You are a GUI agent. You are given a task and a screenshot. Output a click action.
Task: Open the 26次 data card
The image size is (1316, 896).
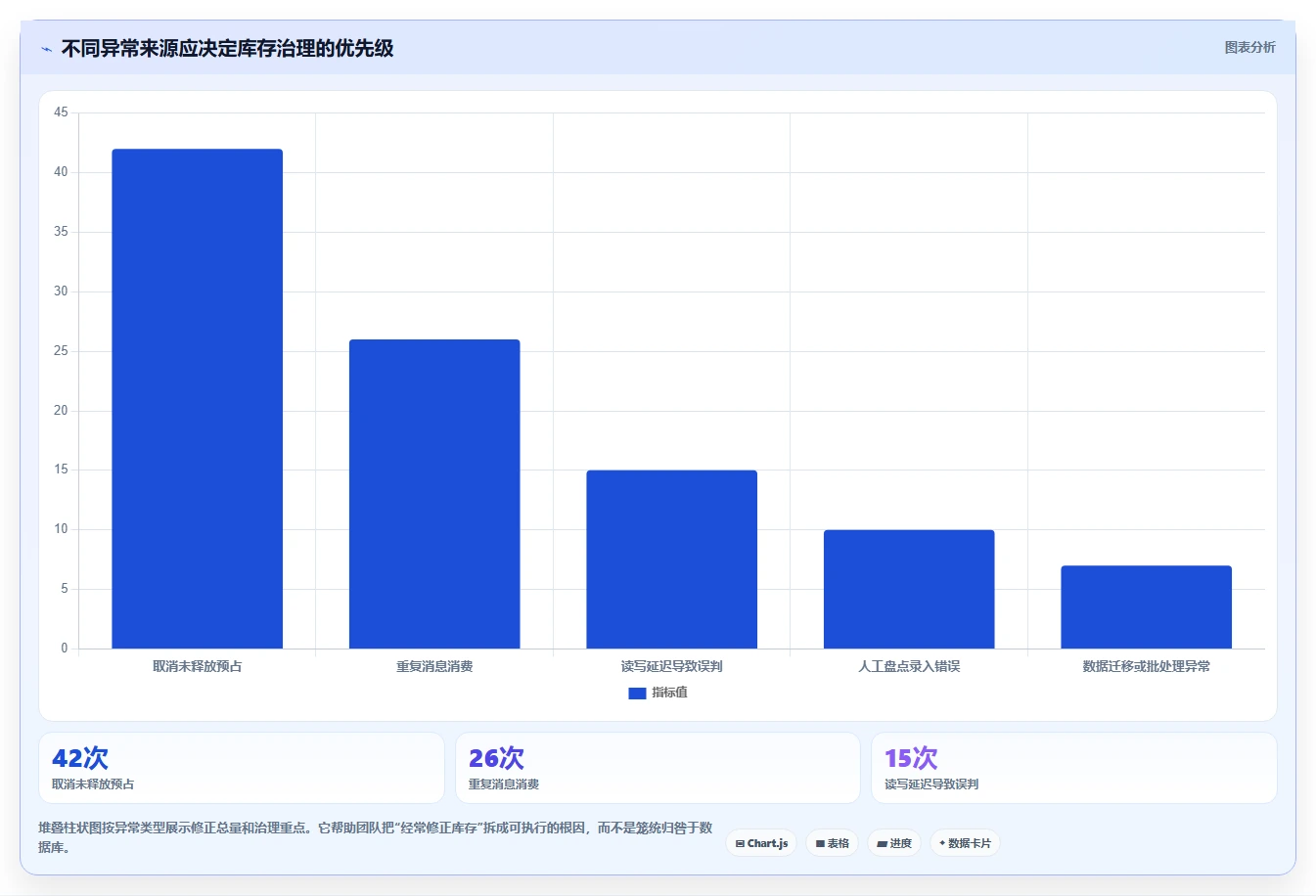pyautogui.click(x=658, y=768)
